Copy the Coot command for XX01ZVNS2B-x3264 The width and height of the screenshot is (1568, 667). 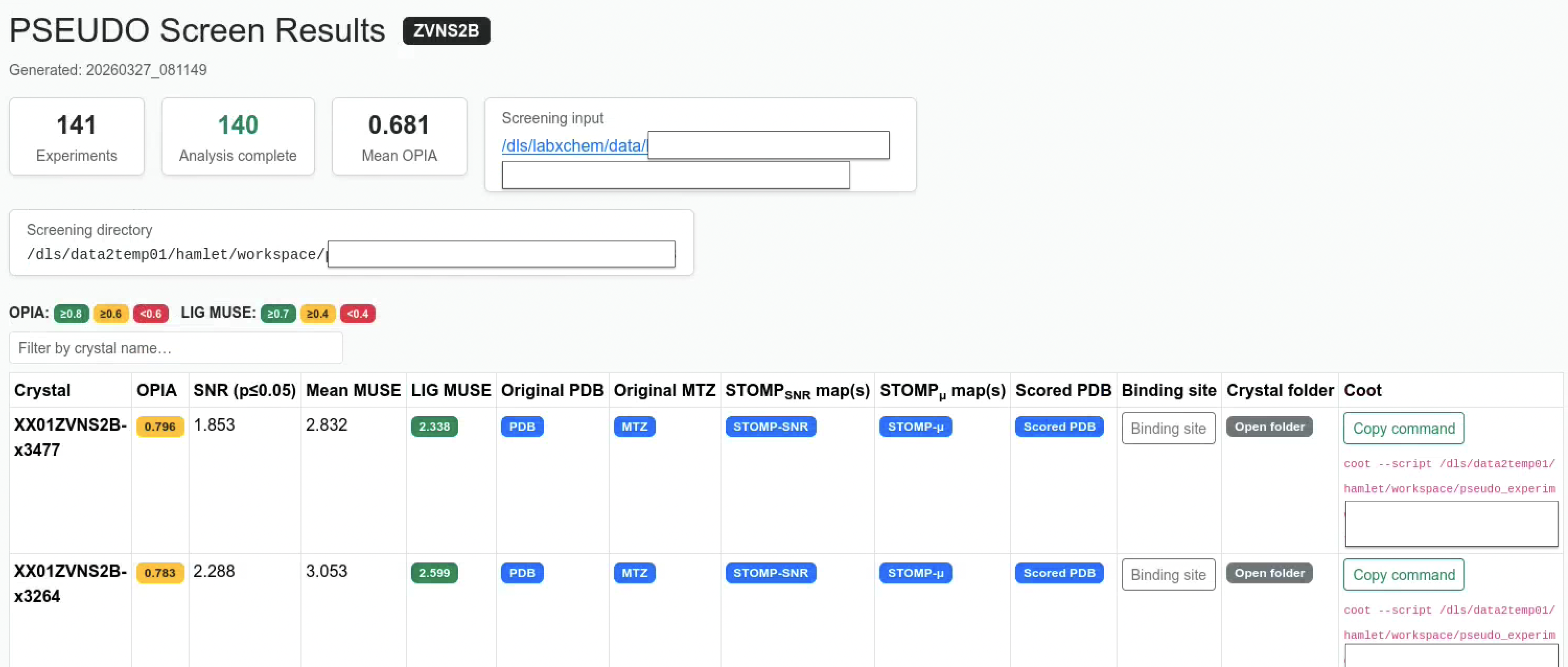1402,574
